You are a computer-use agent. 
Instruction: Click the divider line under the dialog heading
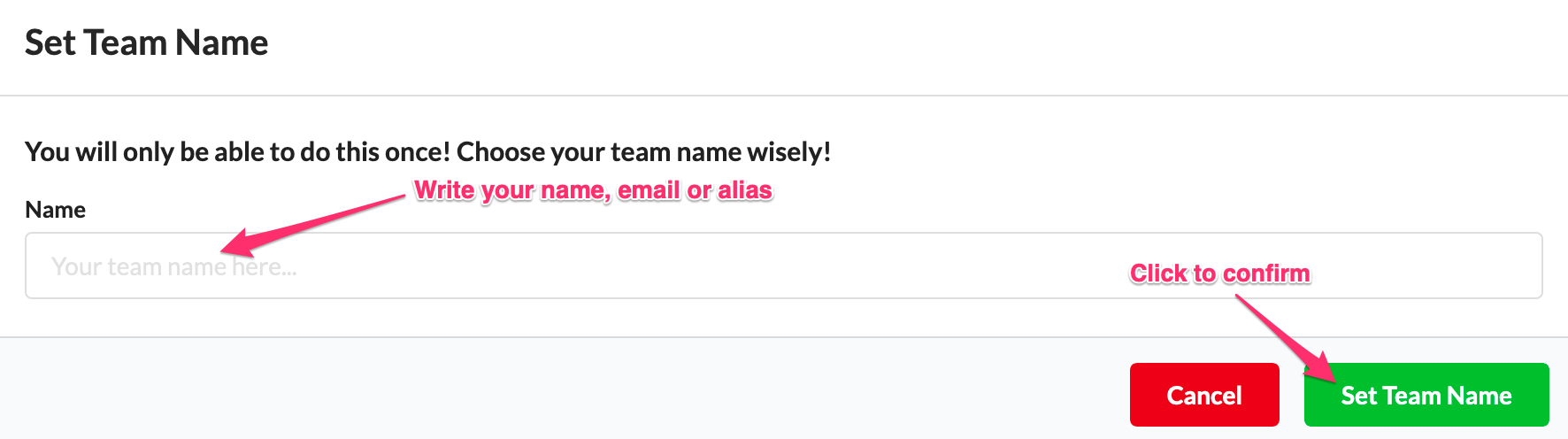coord(784,95)
